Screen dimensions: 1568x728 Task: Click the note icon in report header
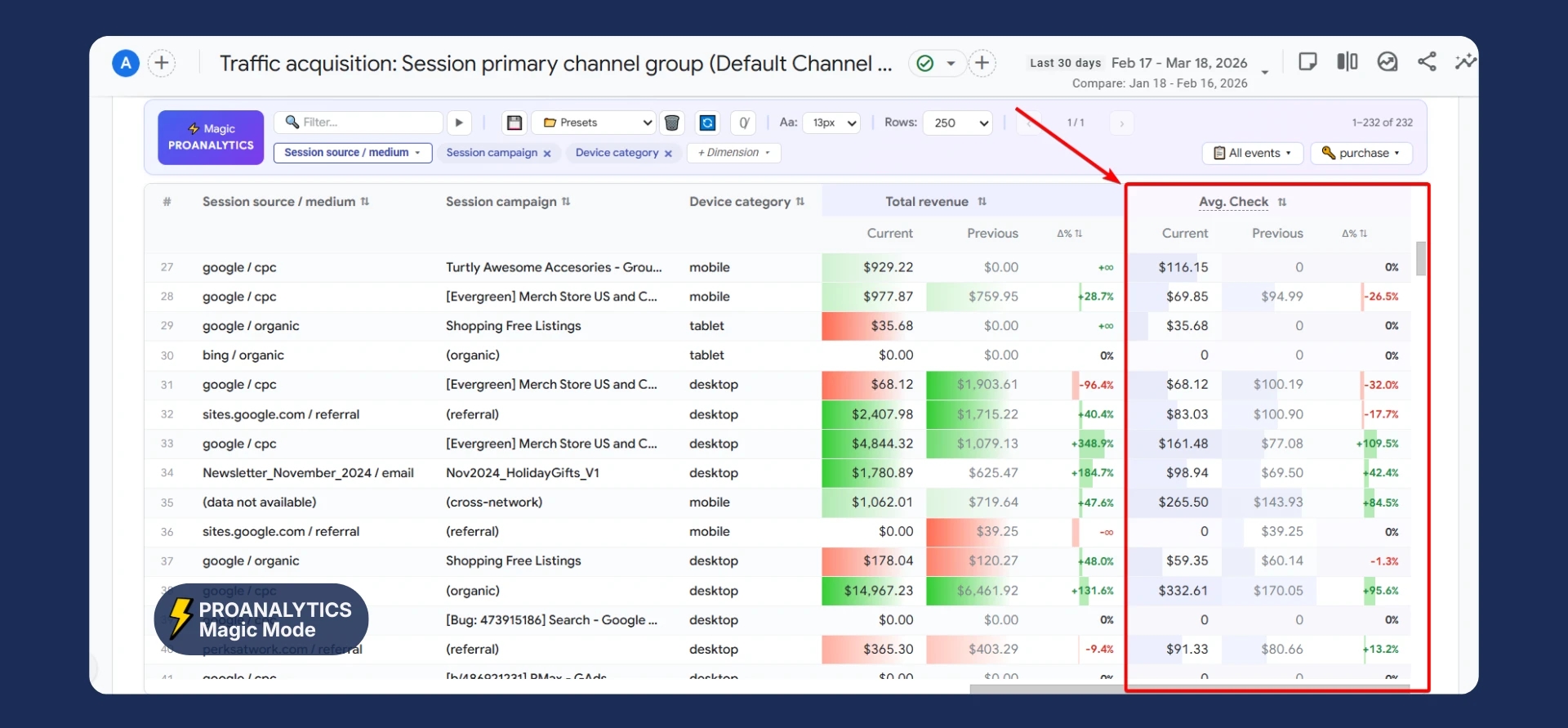point(1307,62)
